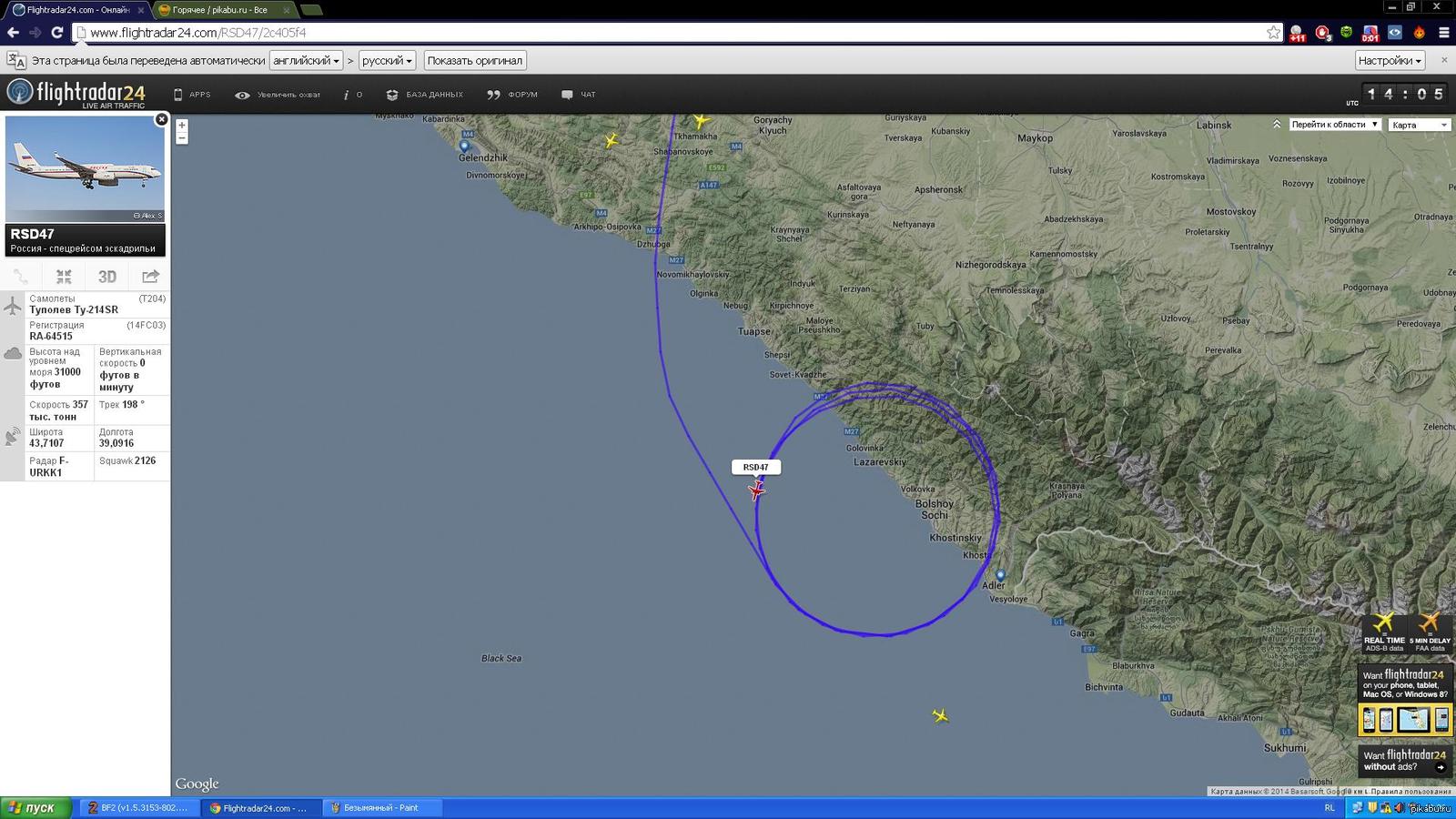Open the Apps menu item
Image resolution: width=1456 pixels, height=819 pixels.
(192, 95)
